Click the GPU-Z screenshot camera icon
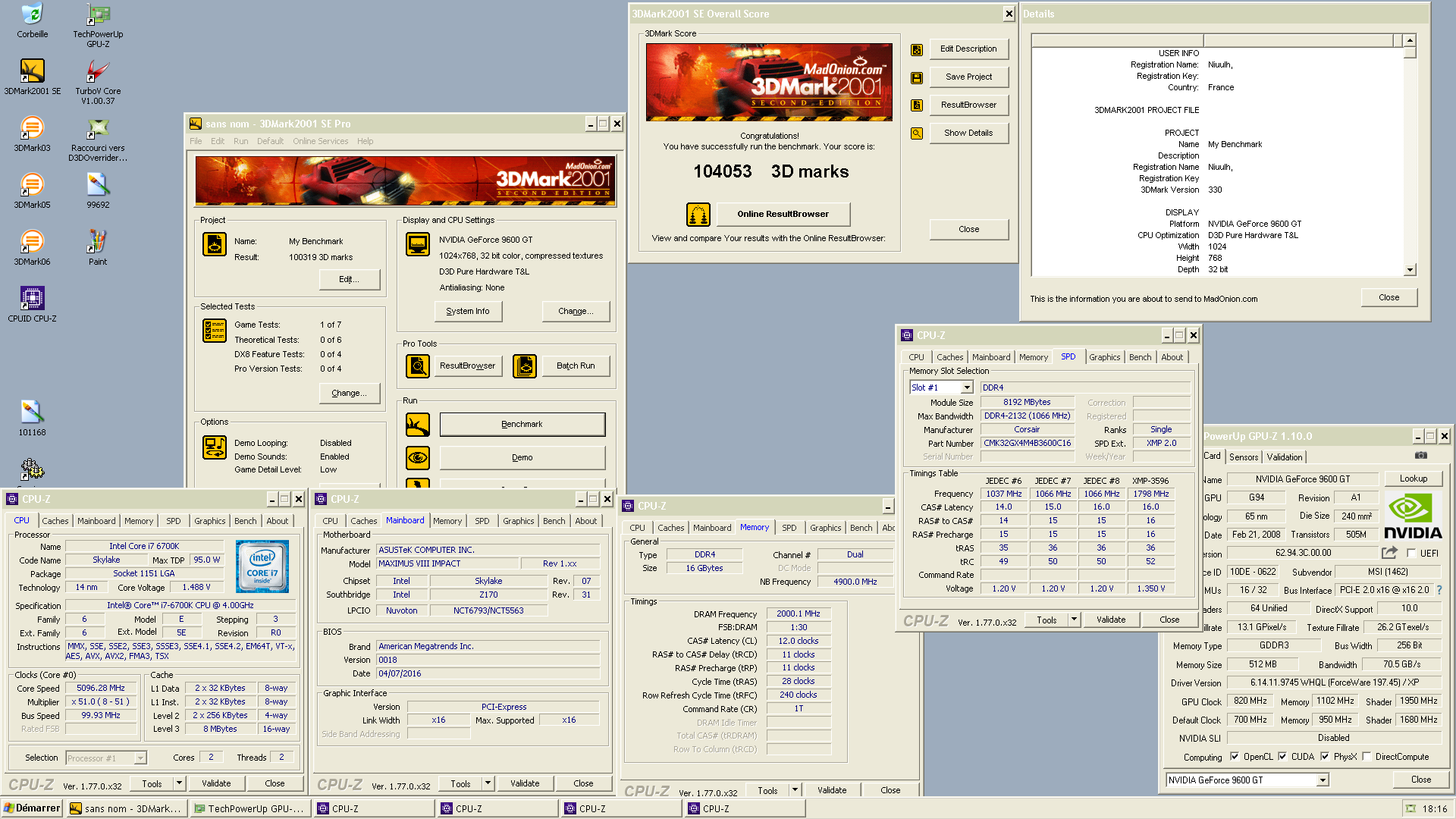Image resolution: width=1456 pixels, height=819 pixels. [1421, 456]
